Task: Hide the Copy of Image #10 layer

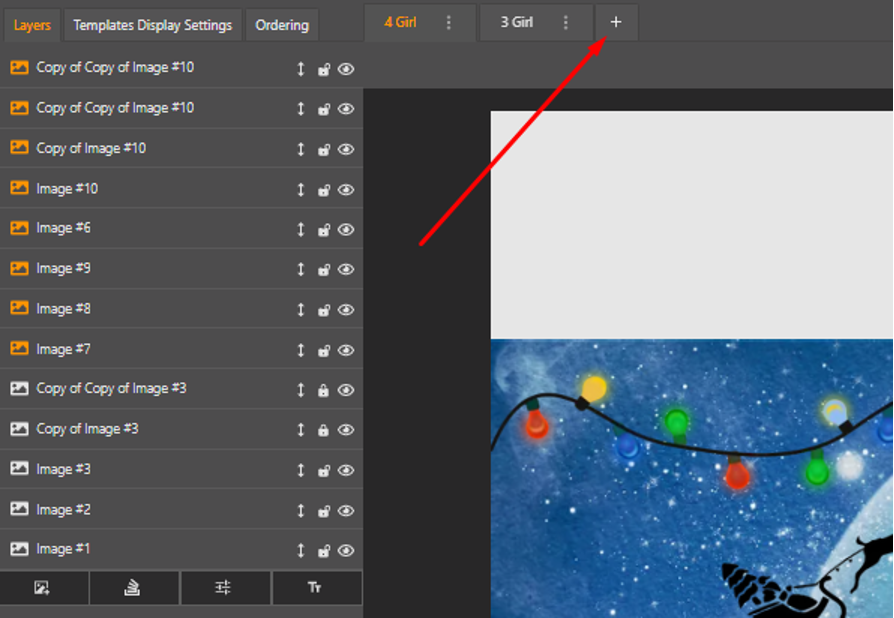Action: 346,149
